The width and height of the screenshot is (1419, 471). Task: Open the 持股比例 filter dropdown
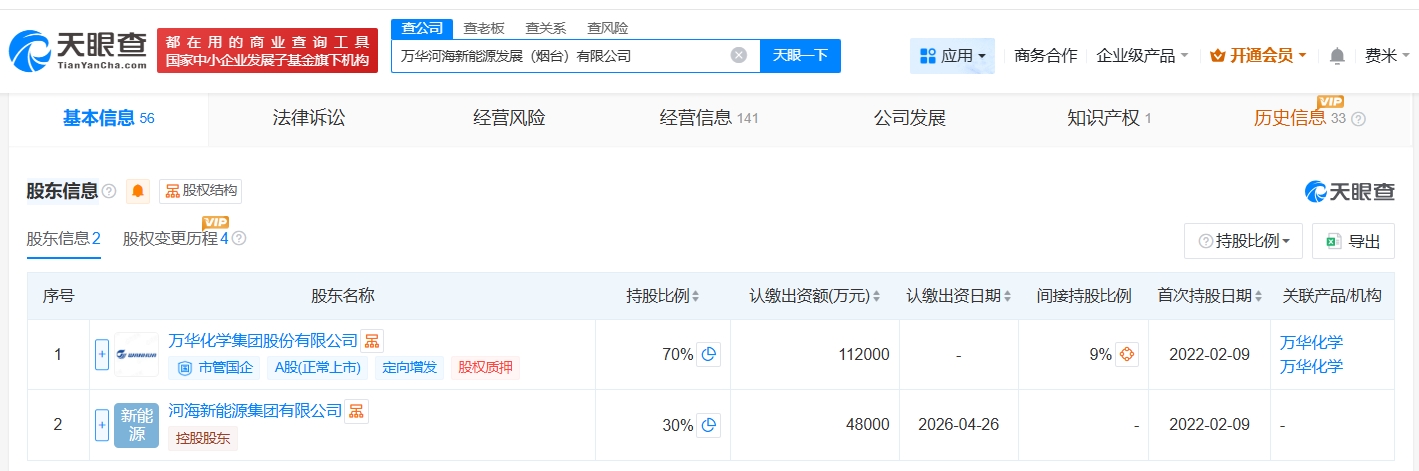point(1243,241)
